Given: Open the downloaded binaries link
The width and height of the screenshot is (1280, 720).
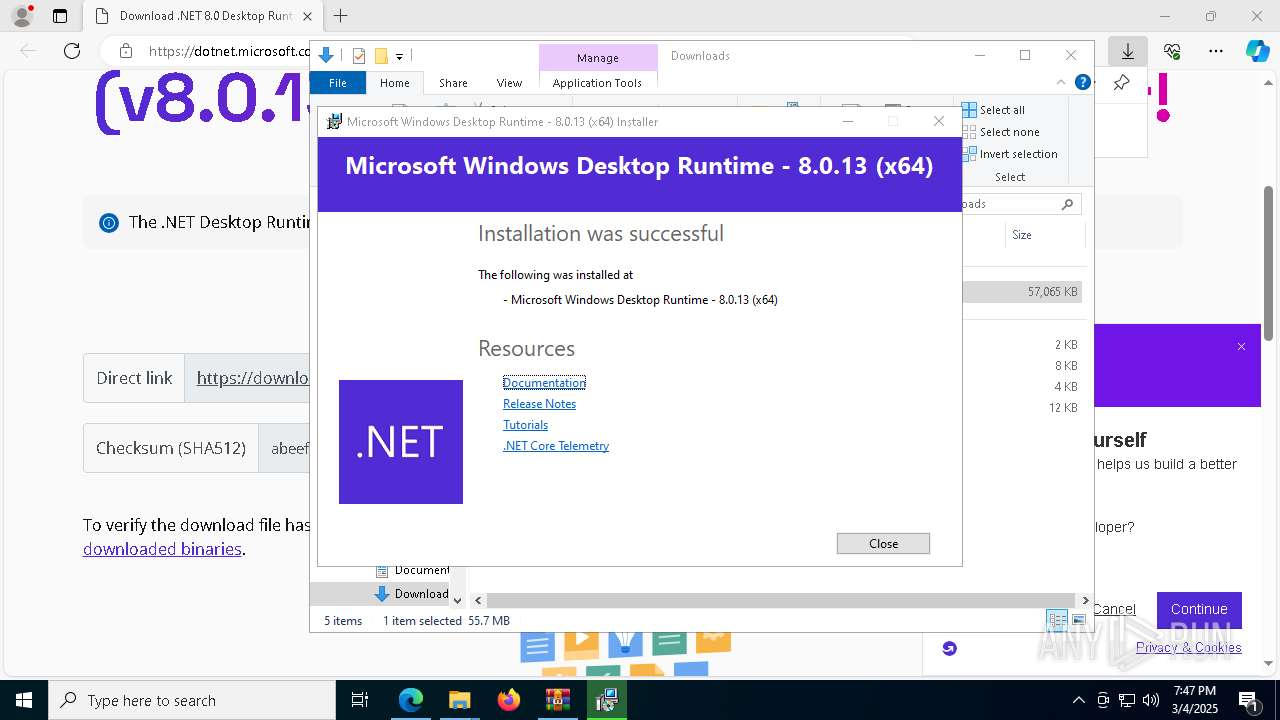Looking at the screenshot, I should pyautogui.click(x=162, y=549).
